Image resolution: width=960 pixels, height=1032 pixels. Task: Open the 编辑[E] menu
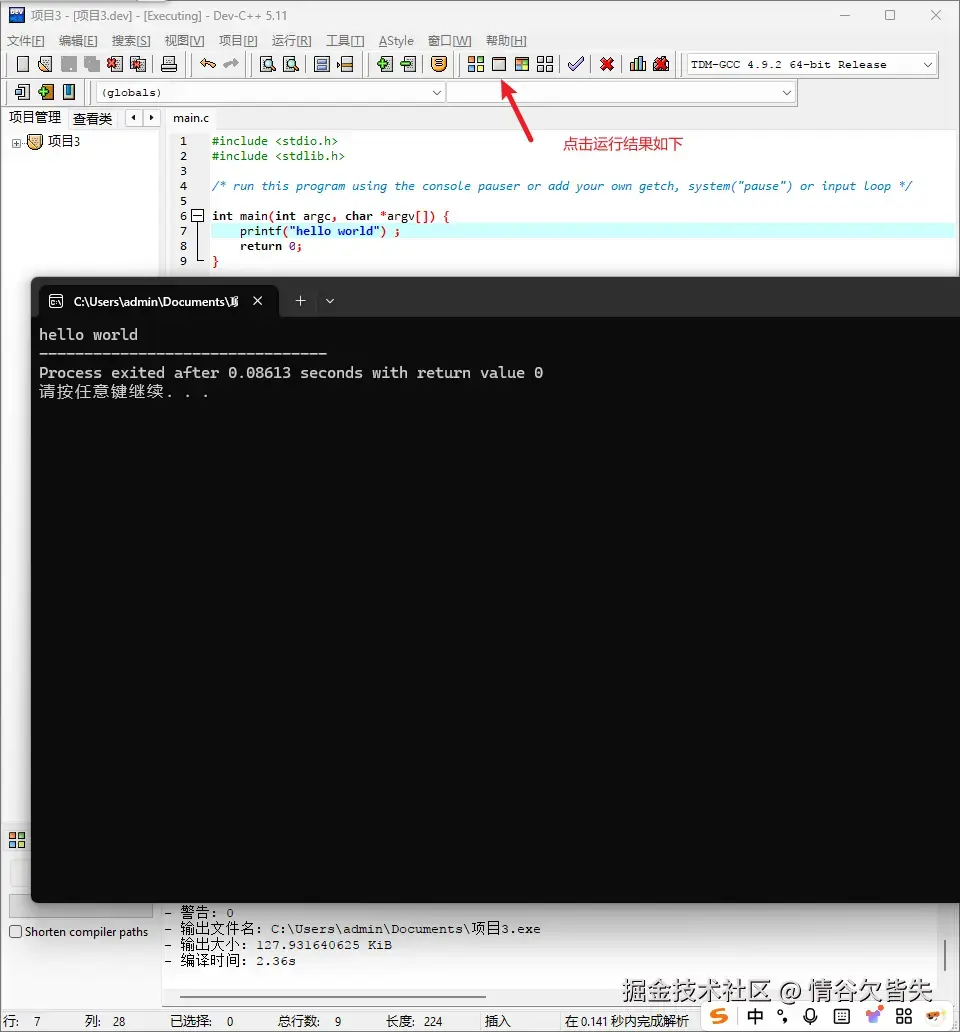[78, 41]
